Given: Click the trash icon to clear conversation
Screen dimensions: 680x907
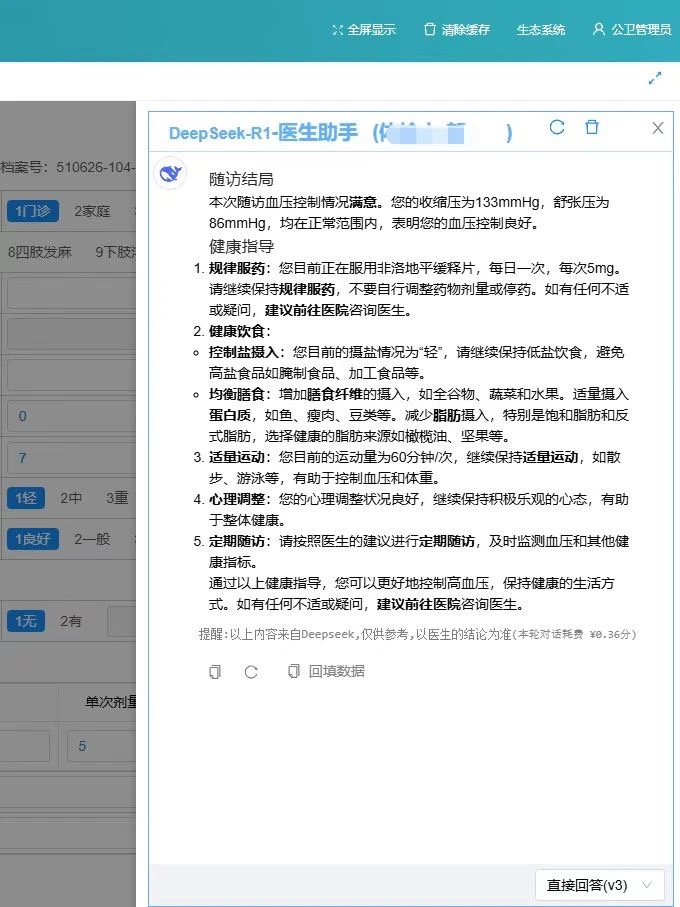Looking at the screenshot, I should (x=592, y=127).
